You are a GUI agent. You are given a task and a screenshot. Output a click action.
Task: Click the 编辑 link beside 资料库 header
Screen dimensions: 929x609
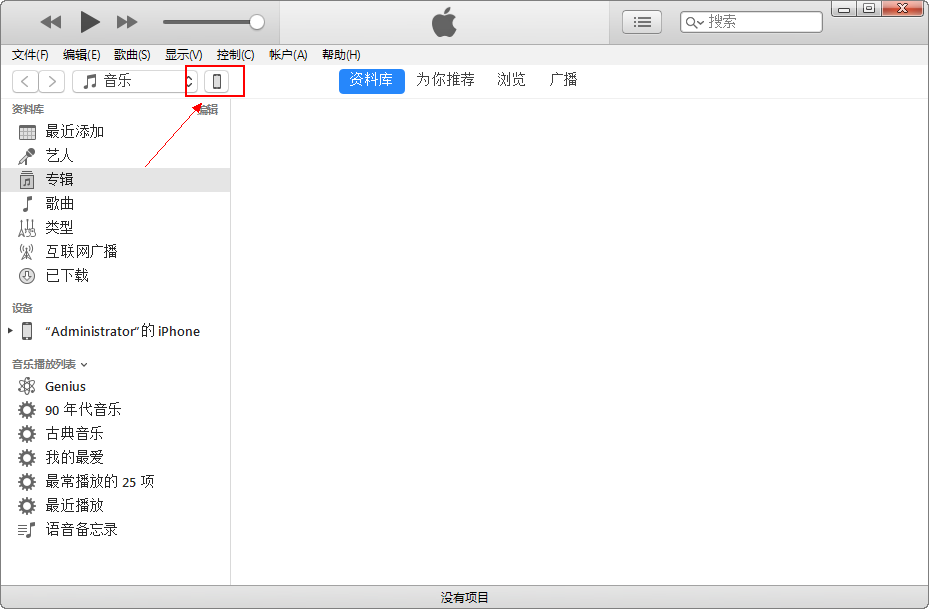[207, 110]
